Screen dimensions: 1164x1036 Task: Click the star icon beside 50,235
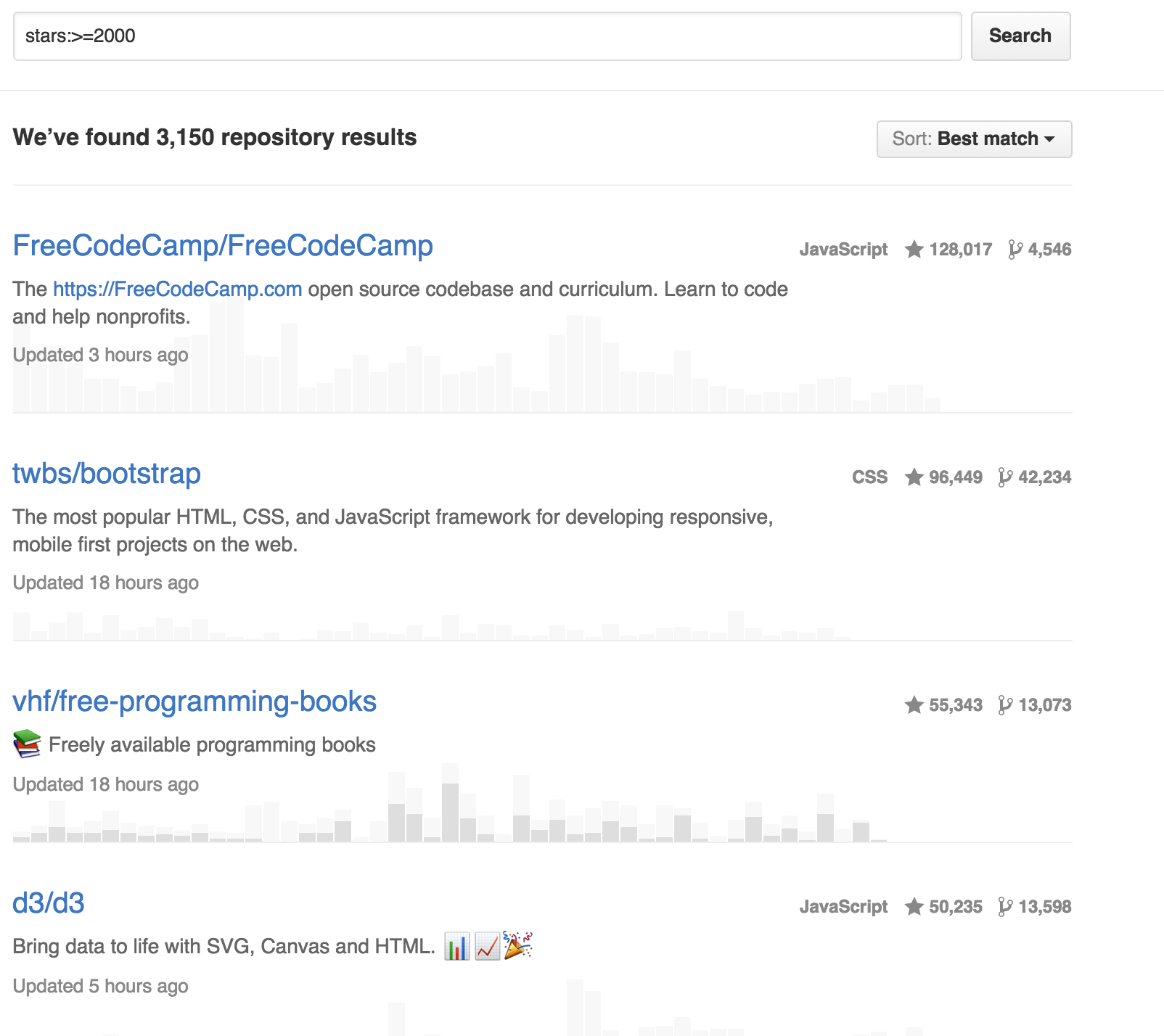(x=914, y=907)
